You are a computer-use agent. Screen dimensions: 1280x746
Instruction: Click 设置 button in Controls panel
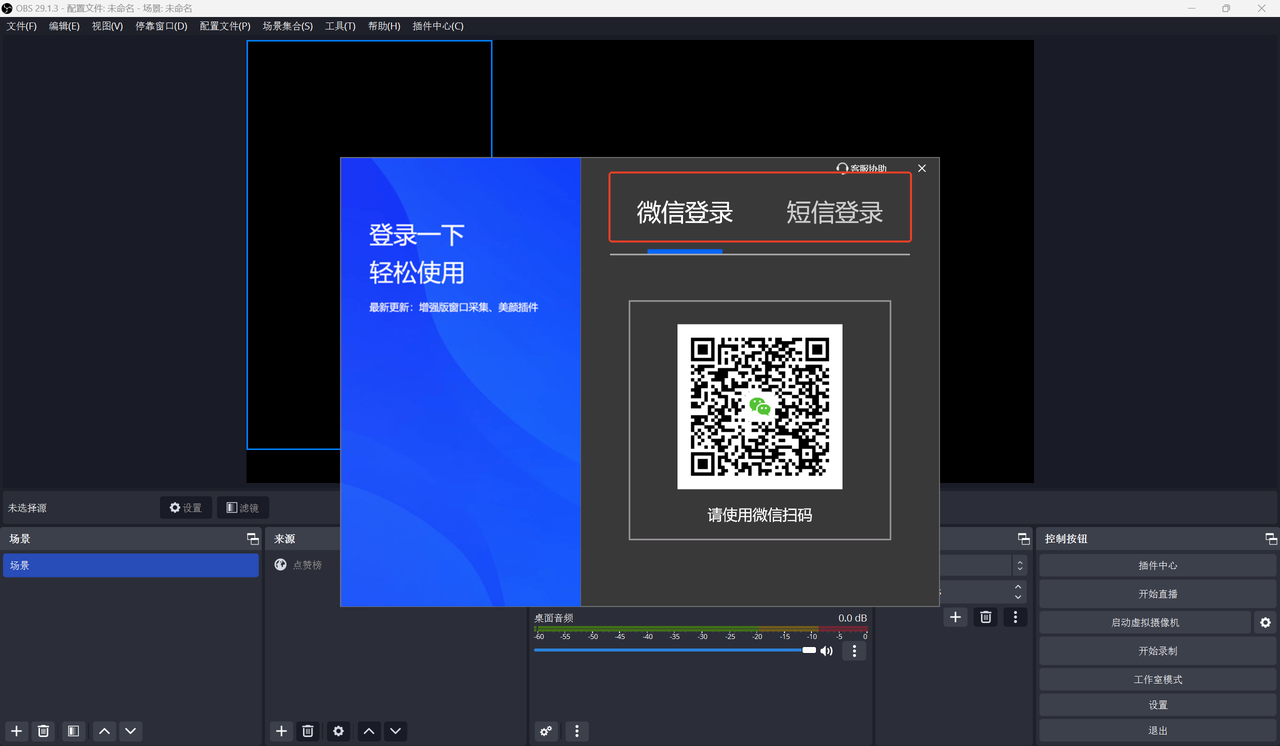1158,705
